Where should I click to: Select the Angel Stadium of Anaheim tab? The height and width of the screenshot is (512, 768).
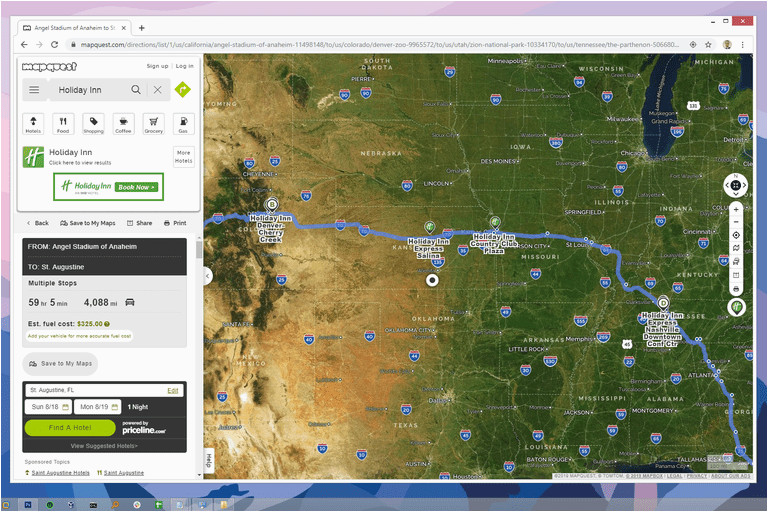tap(74, 28)
